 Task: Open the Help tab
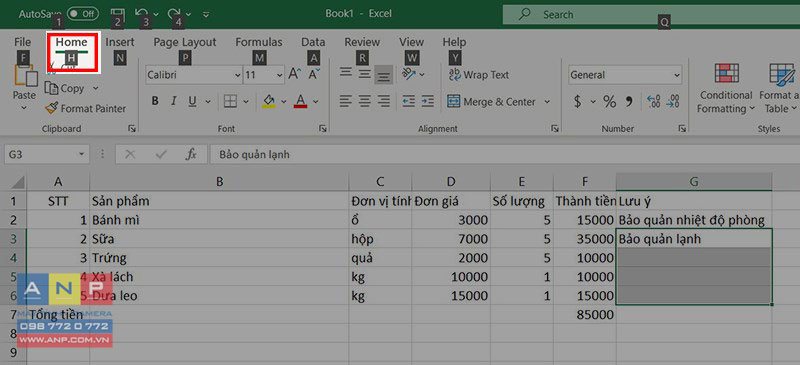pos(454,42)
